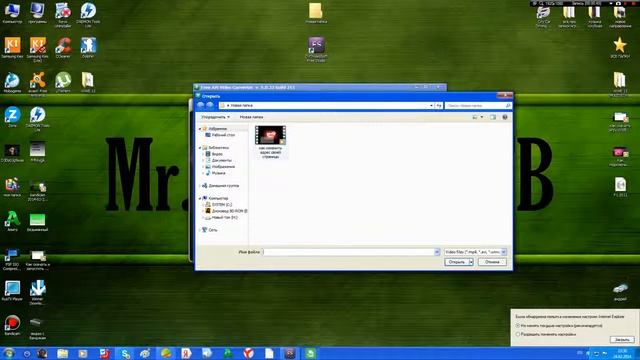Viewport: 640px width, 360px height.
Task: Open the view options dropdown arrow
Action: (x=482, y=117)
